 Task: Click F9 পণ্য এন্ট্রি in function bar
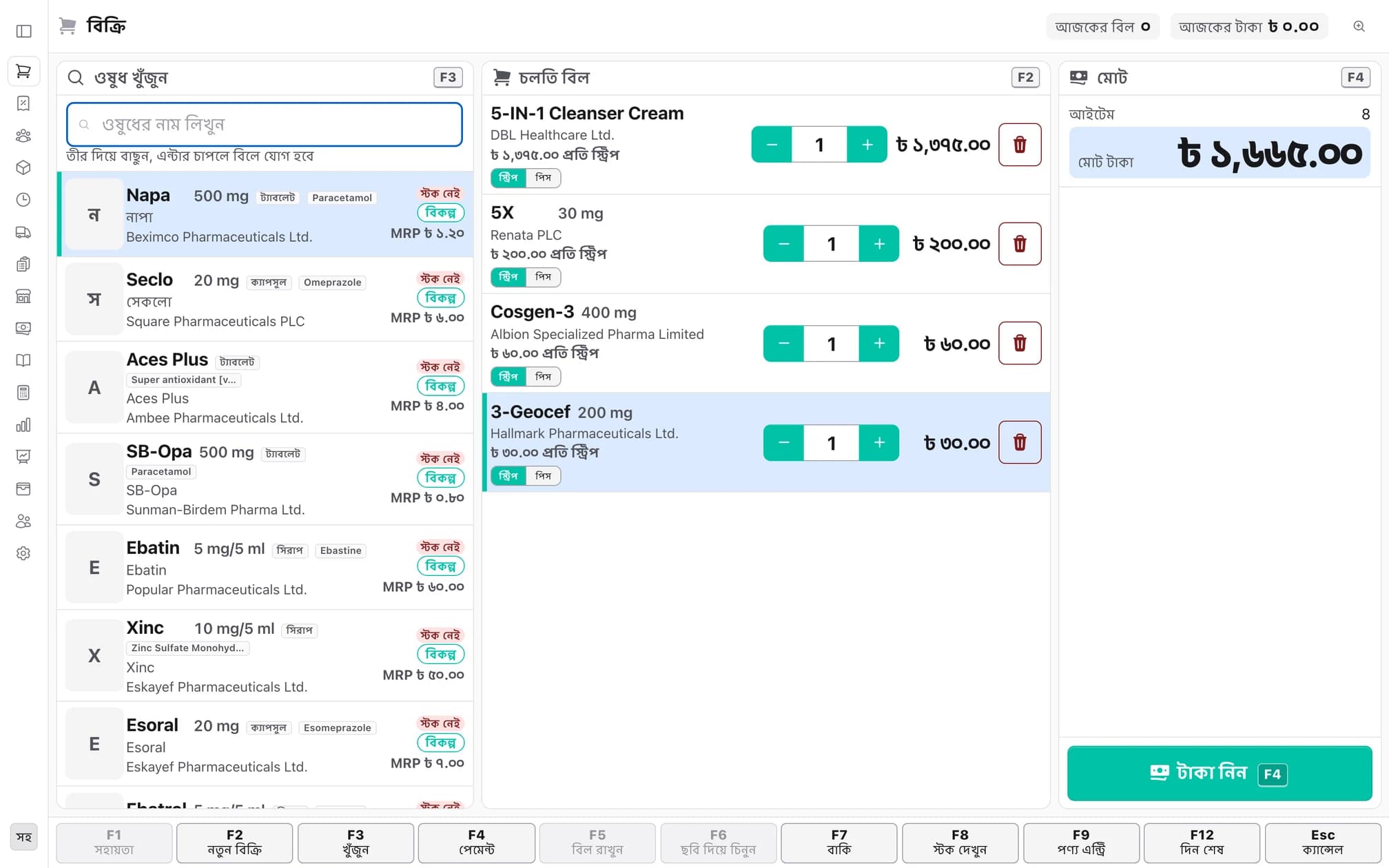tap(1081, 843)
